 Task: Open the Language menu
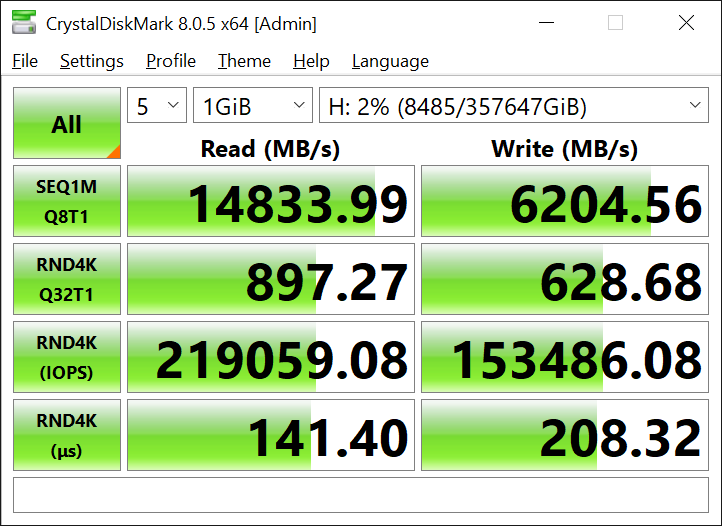pyautogui.click(x=390, y=61)
